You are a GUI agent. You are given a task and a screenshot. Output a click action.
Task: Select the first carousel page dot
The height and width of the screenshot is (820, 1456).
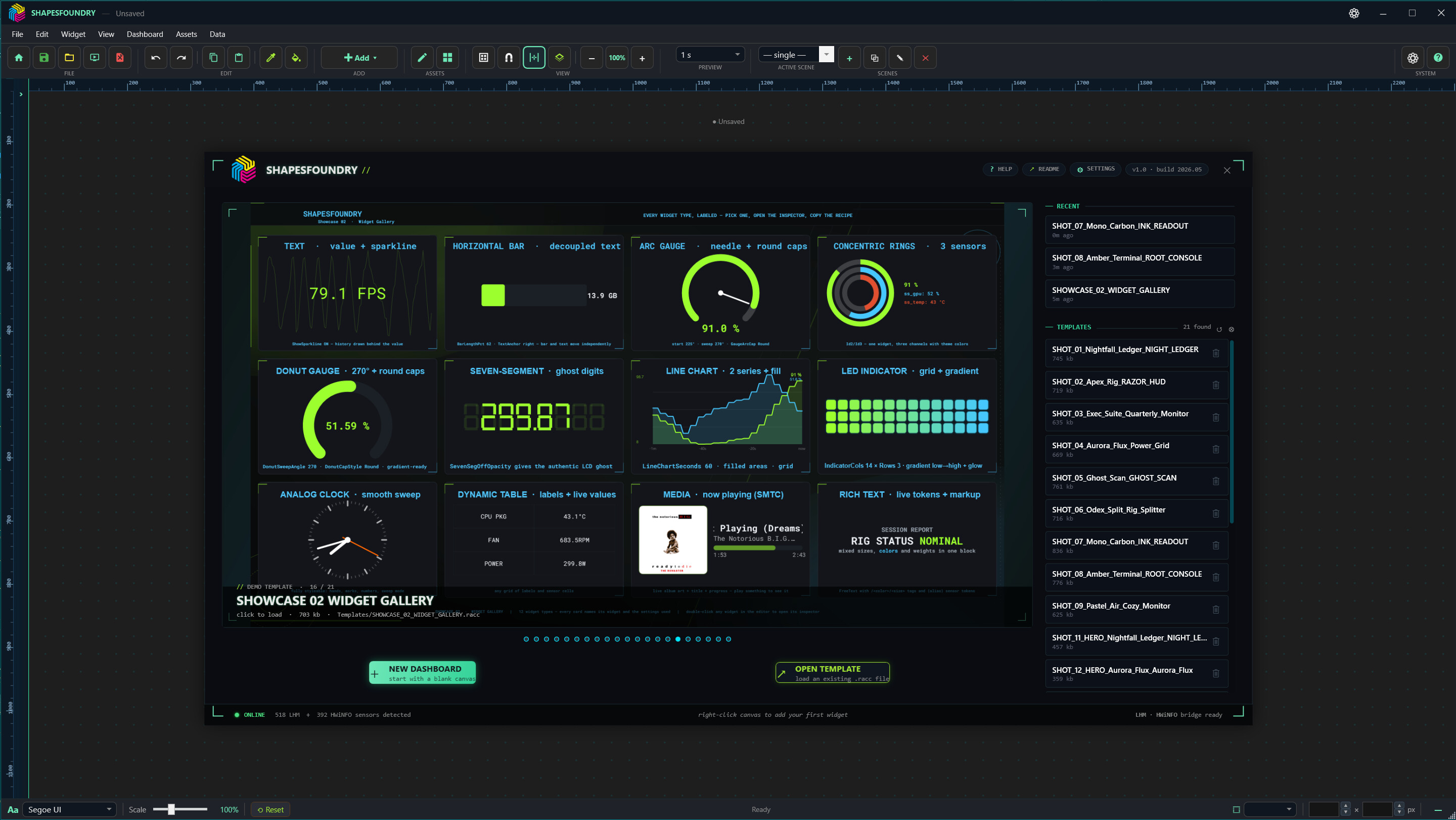click(x=526, y=639)
